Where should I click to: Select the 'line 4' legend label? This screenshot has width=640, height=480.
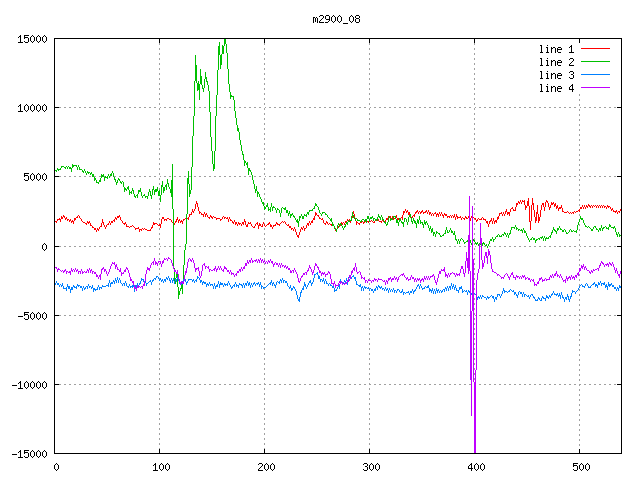tap(556, 88)
